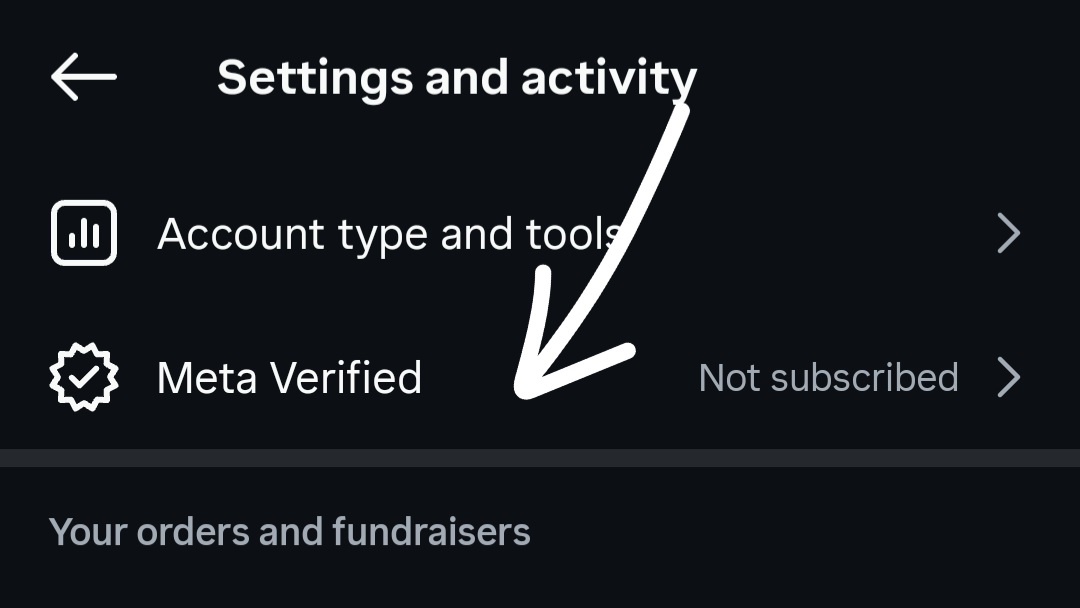Open Your orders and fundraisers section
The image size is (1080, 608).
(291, 531)
